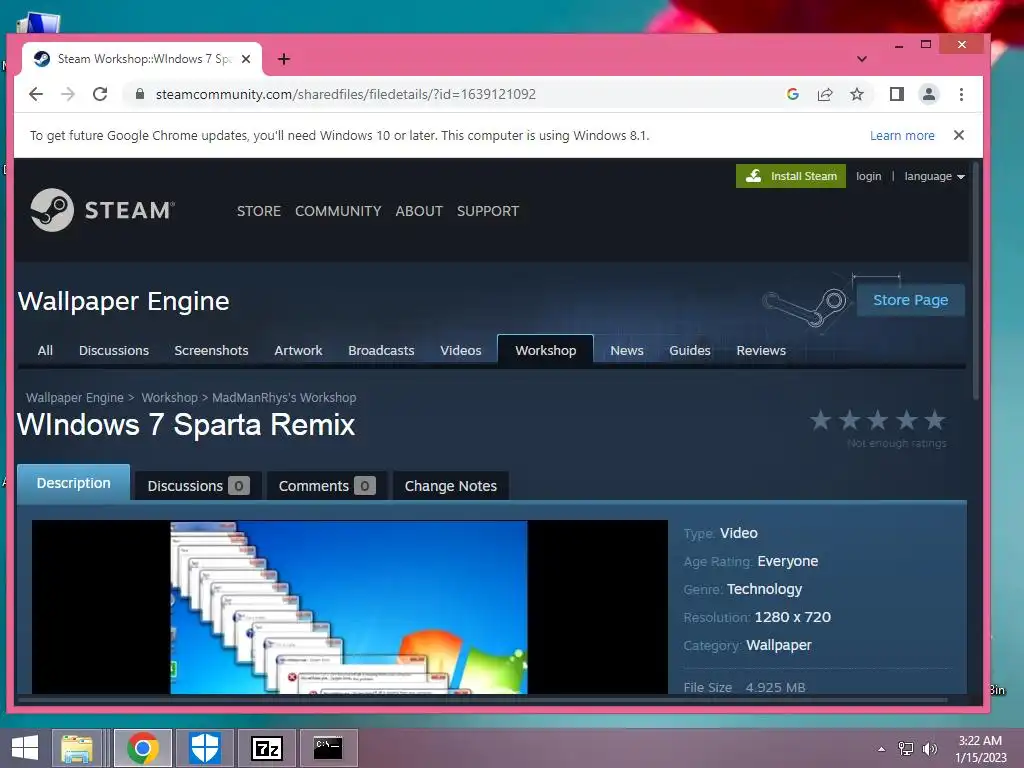Bookmark this page with the star icon
This screenshot has height=768, width=1024.
(857, 94)
